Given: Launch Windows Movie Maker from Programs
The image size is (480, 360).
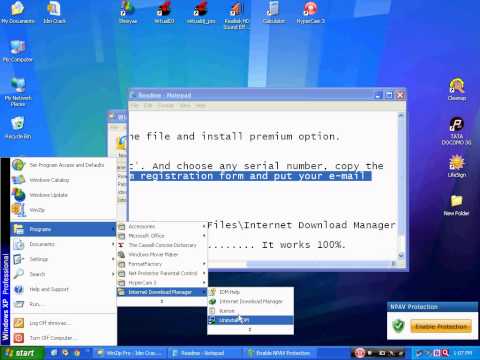Looking at the screenshot, I should click(x=162, y=254).
